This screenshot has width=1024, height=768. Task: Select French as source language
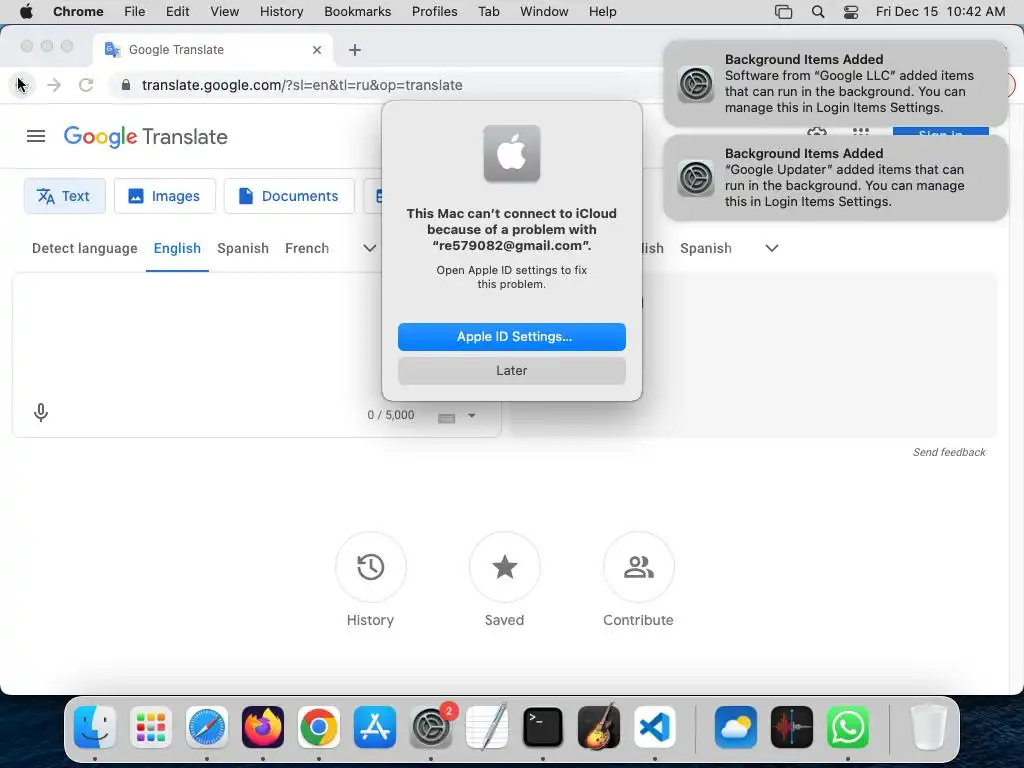coord(307,248)
